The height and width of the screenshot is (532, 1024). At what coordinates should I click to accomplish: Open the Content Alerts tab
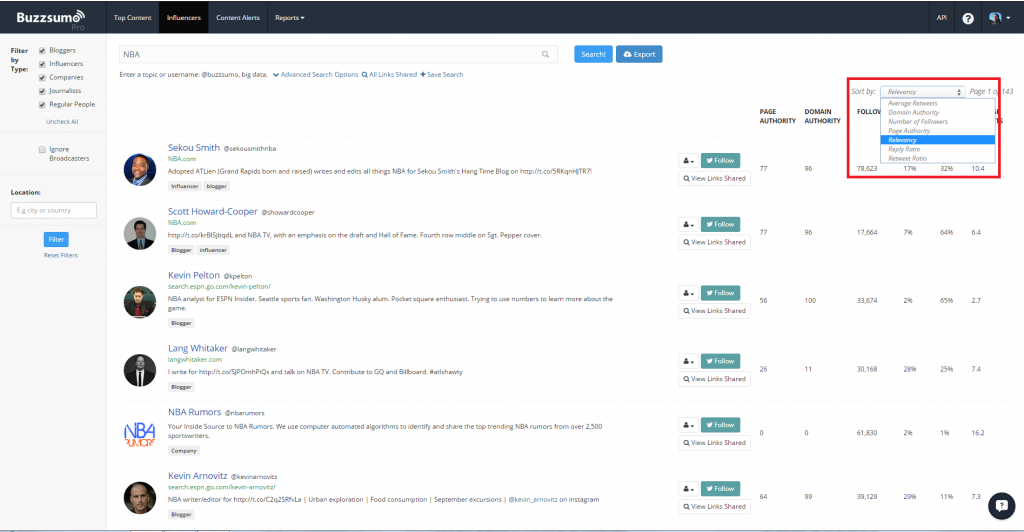coord(237,18)
